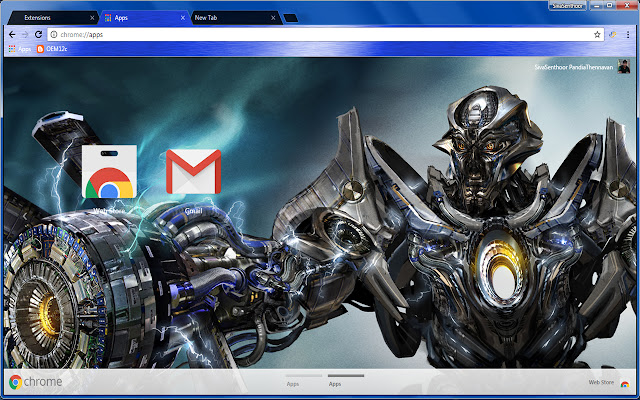The image size is (640, 400).
Task: Select the second Apps page indicator
Action: pos(335,382)
